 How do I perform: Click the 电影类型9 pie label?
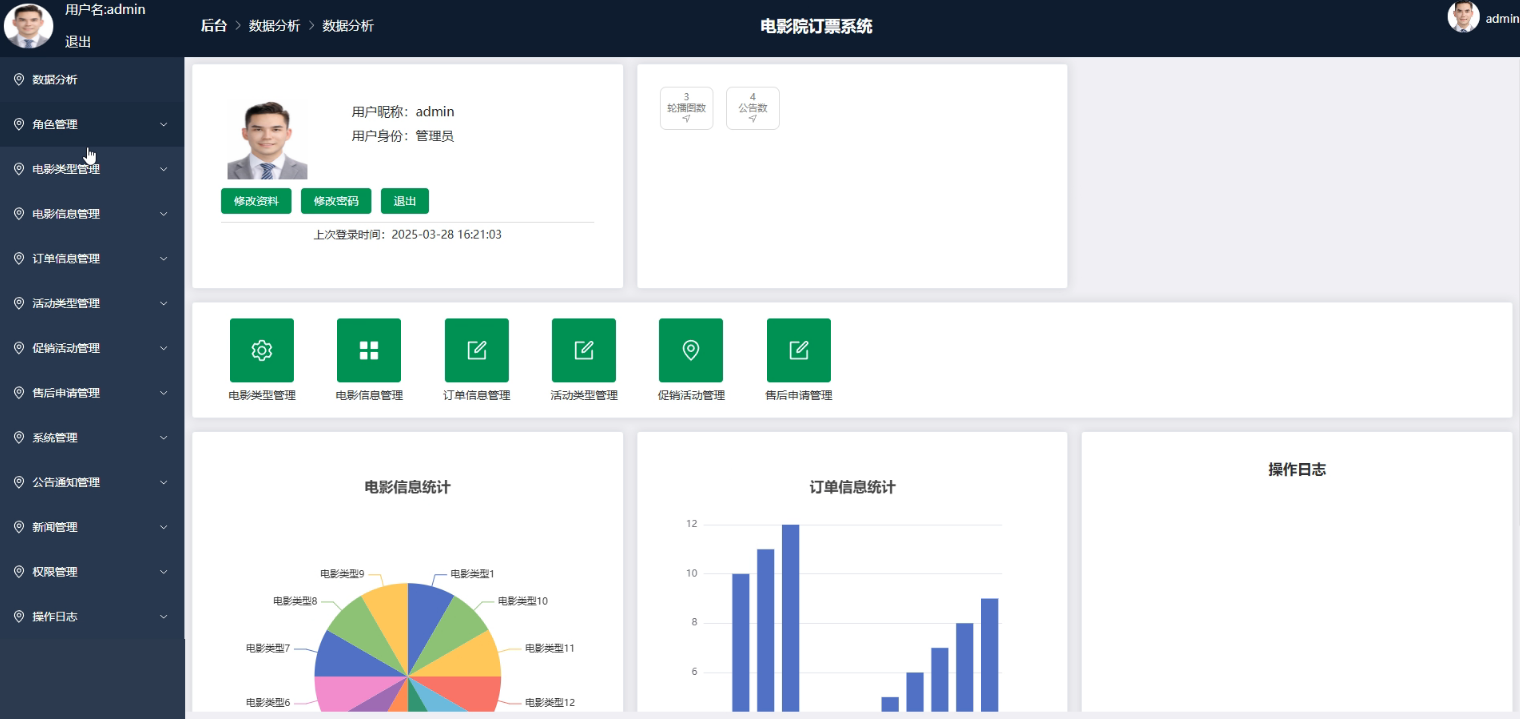pos(342,574)
